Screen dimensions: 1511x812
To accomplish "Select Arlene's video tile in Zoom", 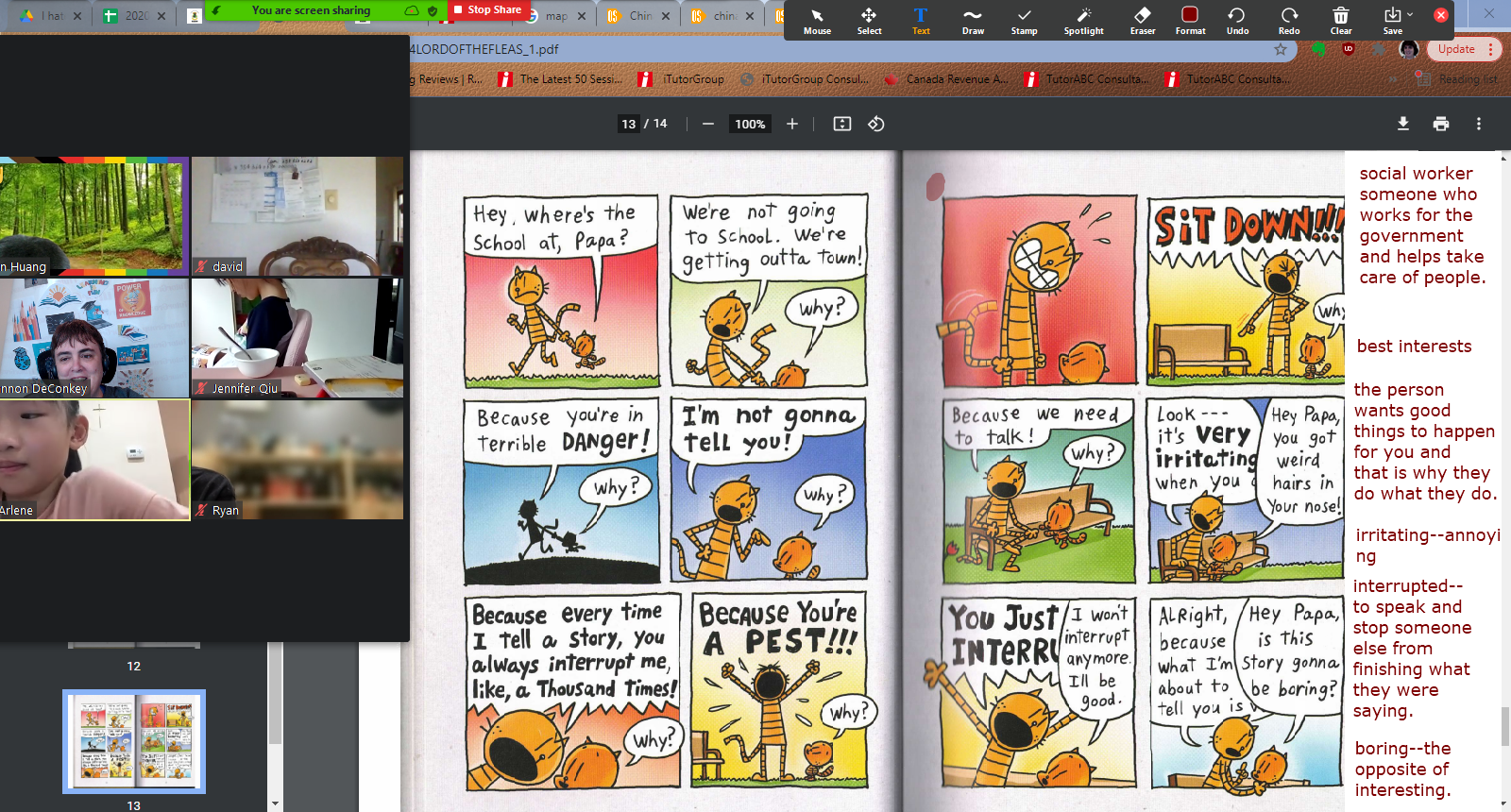I will (94, 460).
